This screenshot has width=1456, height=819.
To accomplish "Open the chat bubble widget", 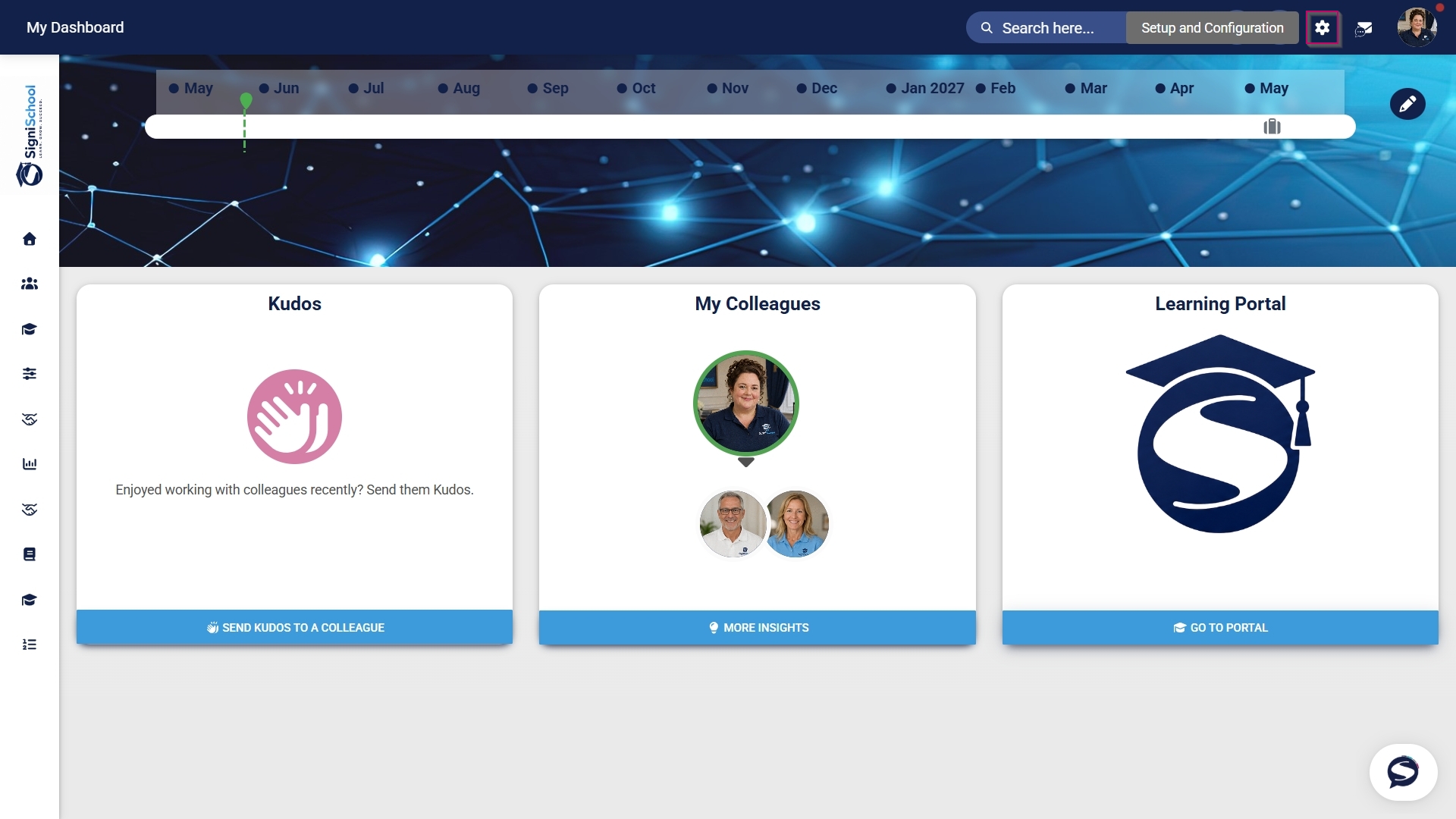I will [1403, 772].
